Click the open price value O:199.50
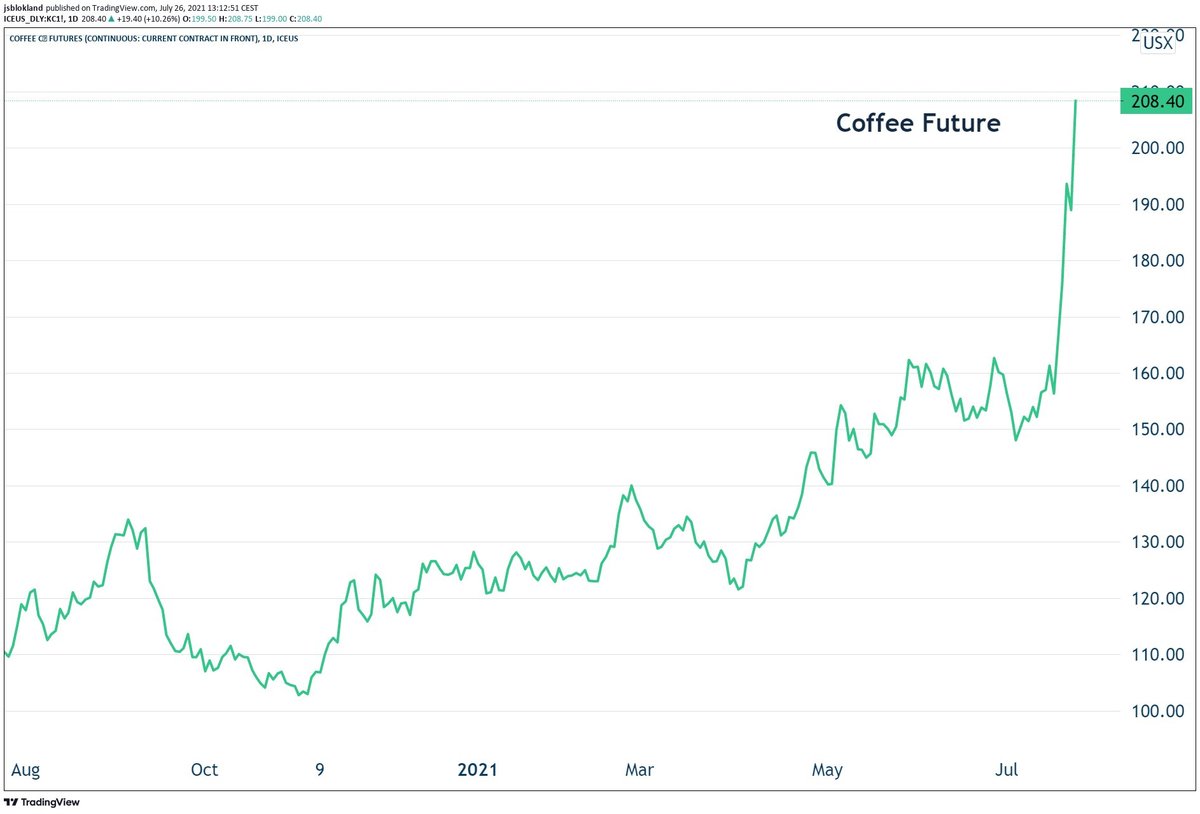Image resolution: width=1200 pixels, height=814 pixels. pyautogui.click(x=200, y=19)
